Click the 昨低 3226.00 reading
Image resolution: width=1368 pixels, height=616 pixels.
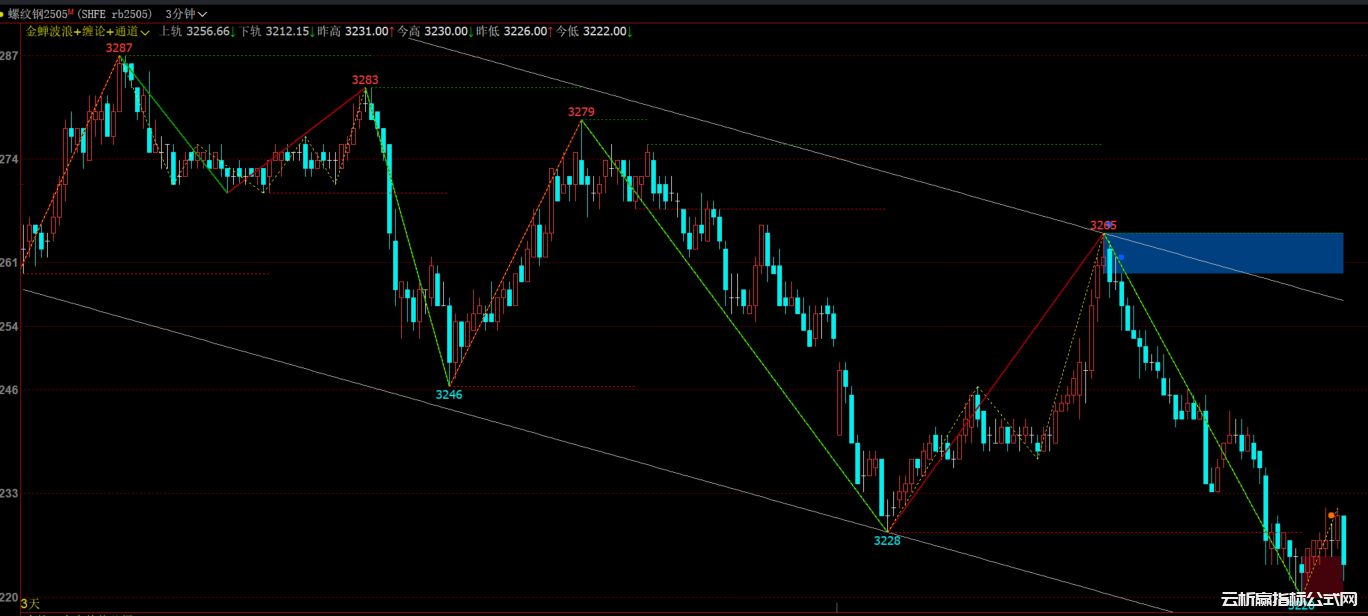pyautogui.click(x=515, y=32)
